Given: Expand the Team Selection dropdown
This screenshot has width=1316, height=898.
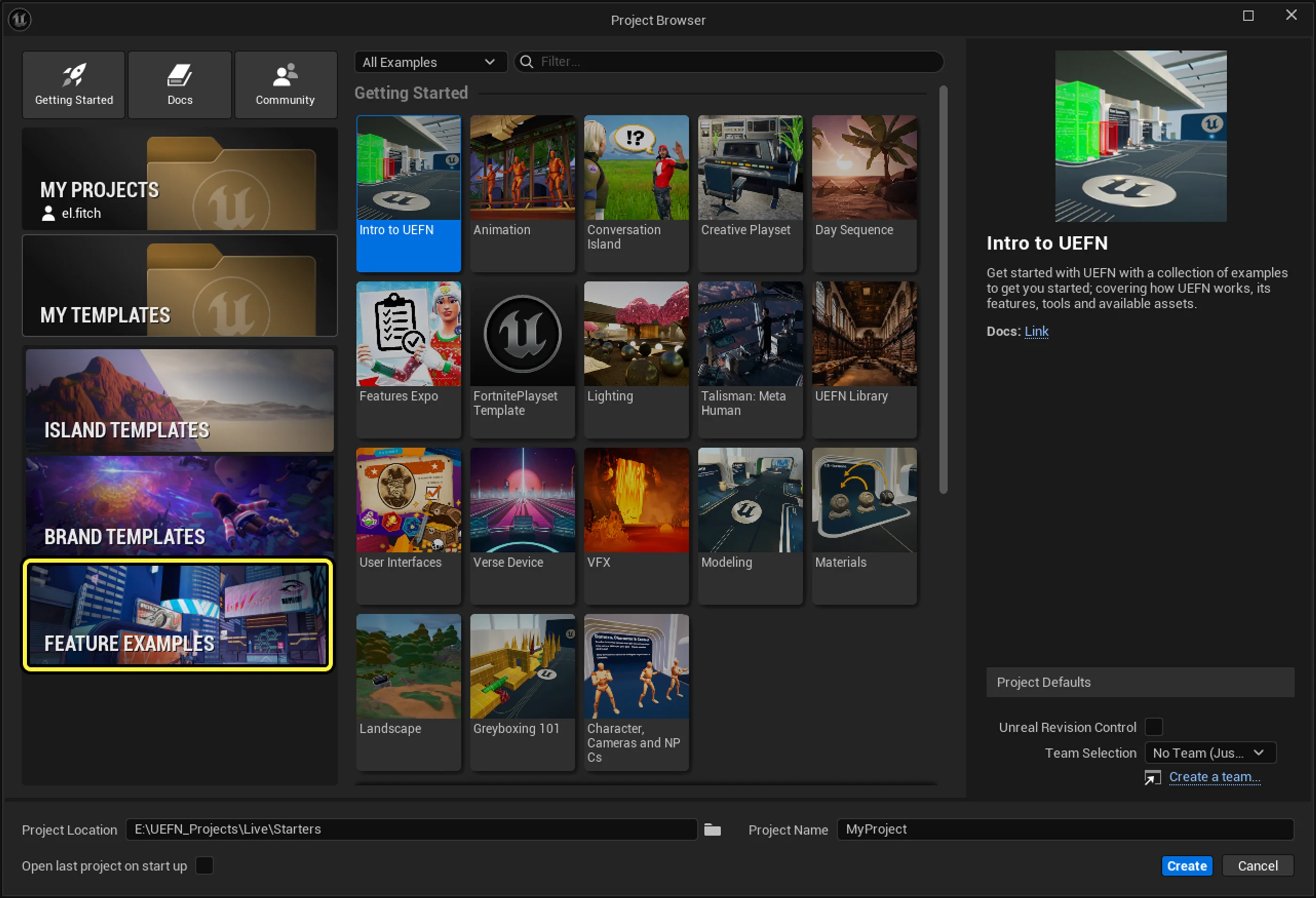Looking at the screenshot, I should (1210, 753).
